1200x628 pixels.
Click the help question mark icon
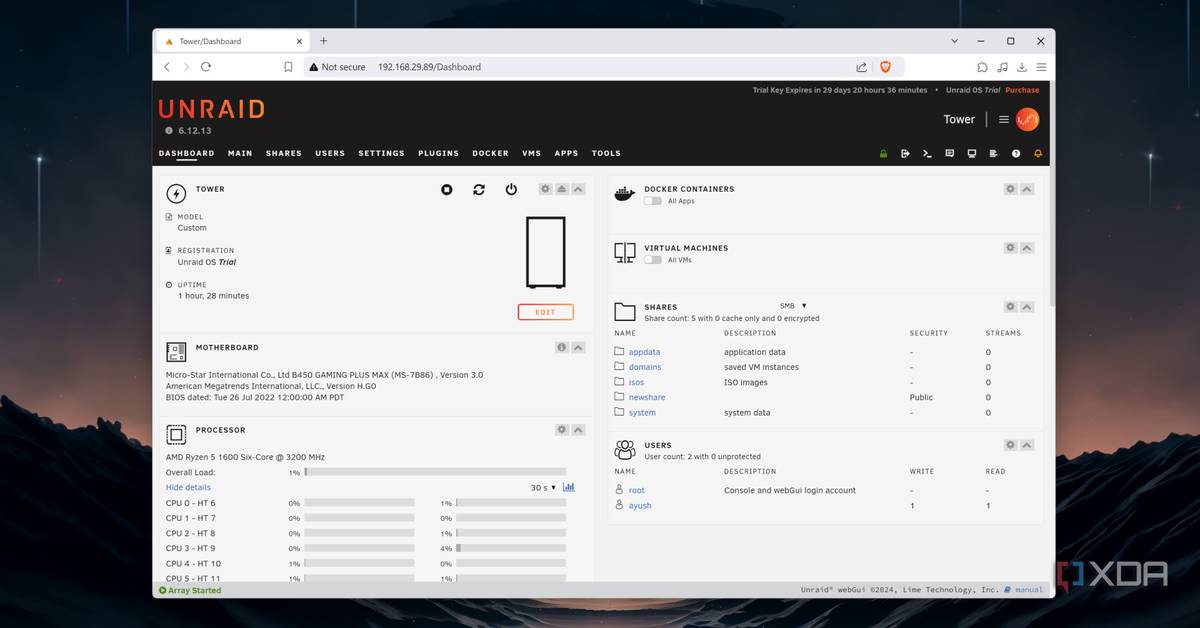click(1016, 154)
